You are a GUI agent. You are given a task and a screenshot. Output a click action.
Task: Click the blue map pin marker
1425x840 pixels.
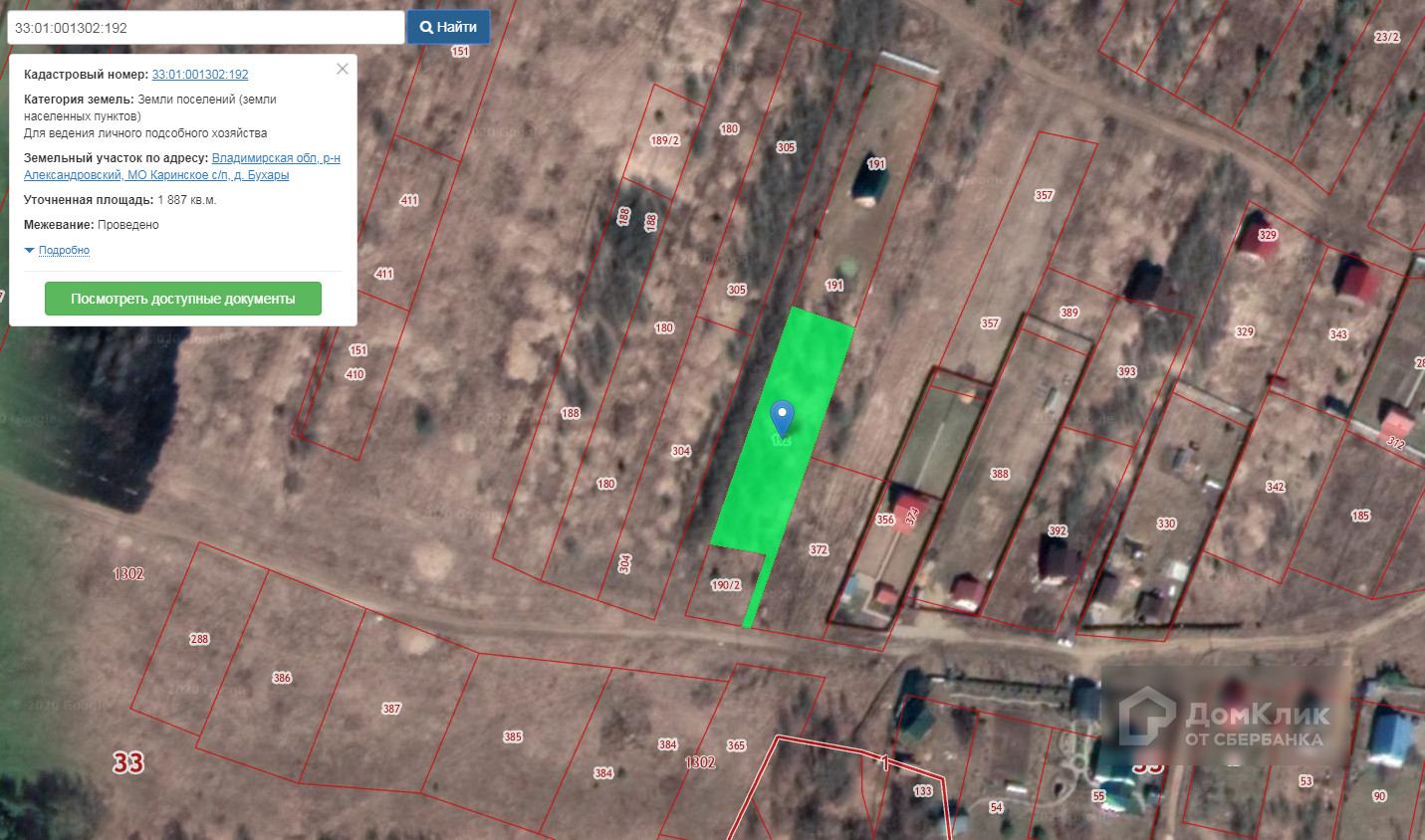pos(783,417)
